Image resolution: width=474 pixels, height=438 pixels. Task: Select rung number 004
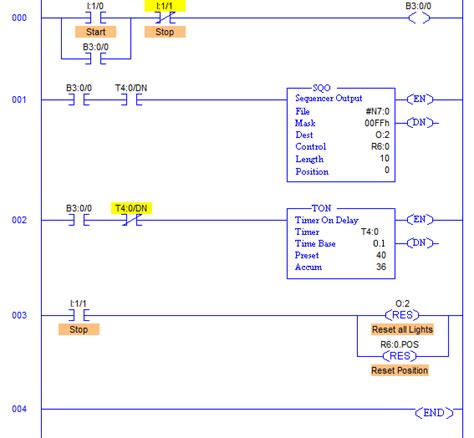pos(19,409)
